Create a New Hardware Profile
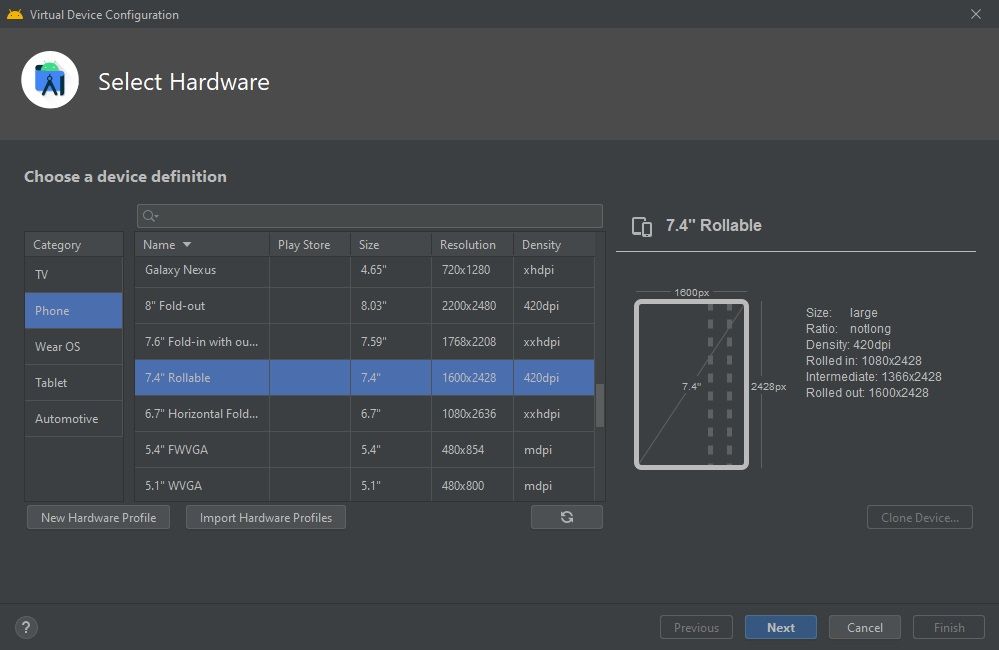 [x=98, y=516]
